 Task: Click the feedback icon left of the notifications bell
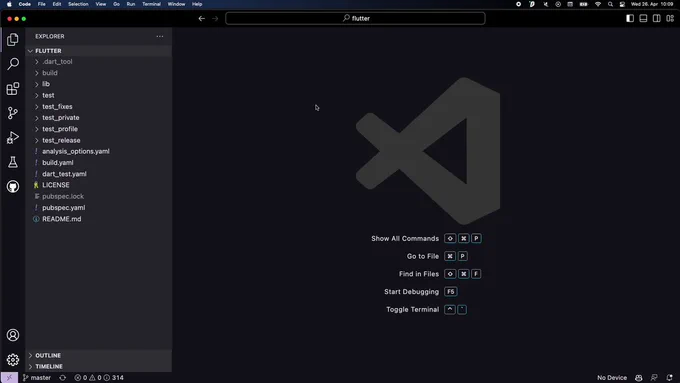pyautogui.click(x=654, y=378)
